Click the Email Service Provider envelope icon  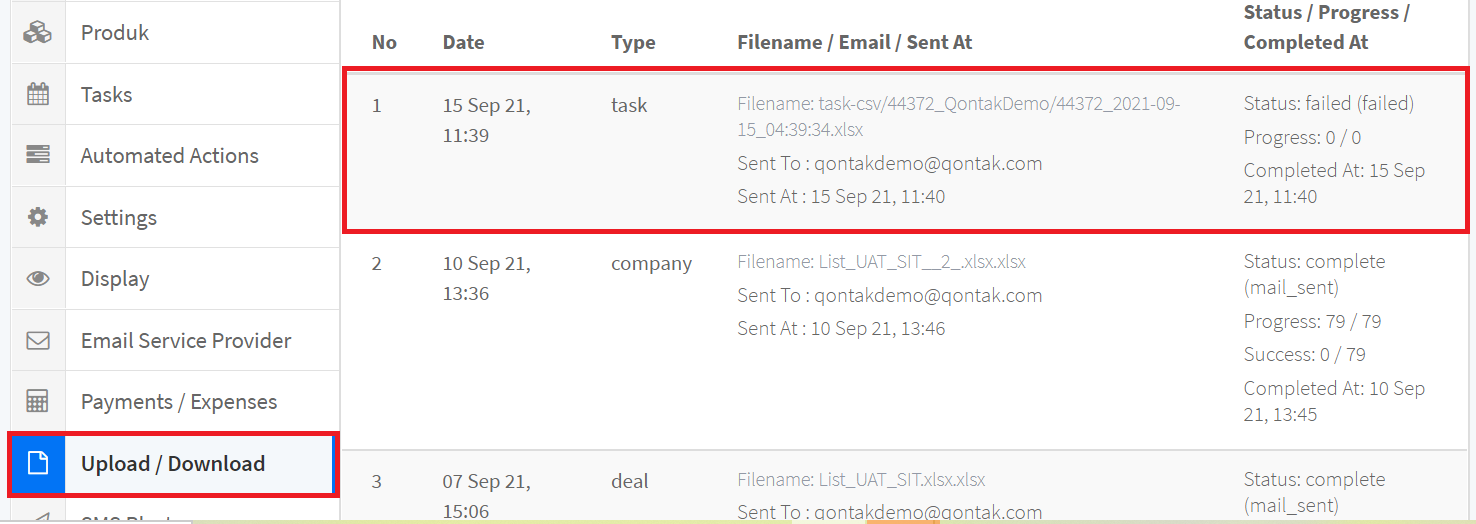(x=38, y=341)
